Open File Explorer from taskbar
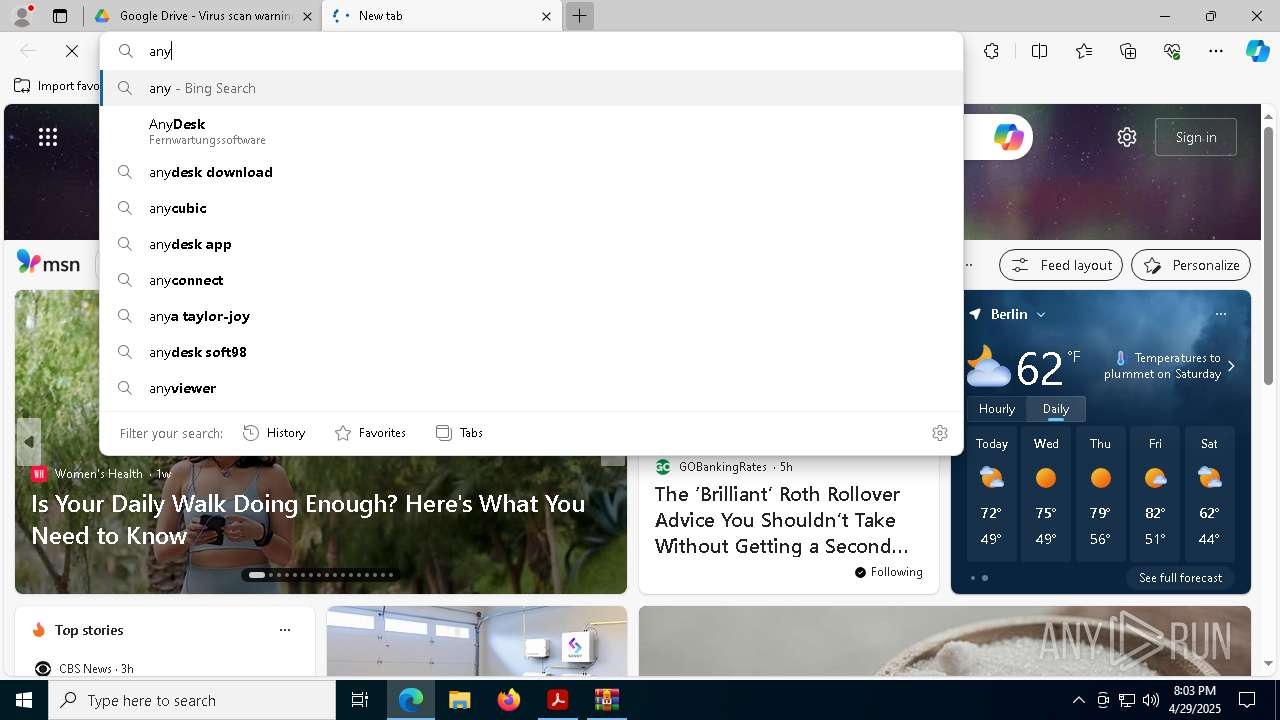 pos(459,700)
